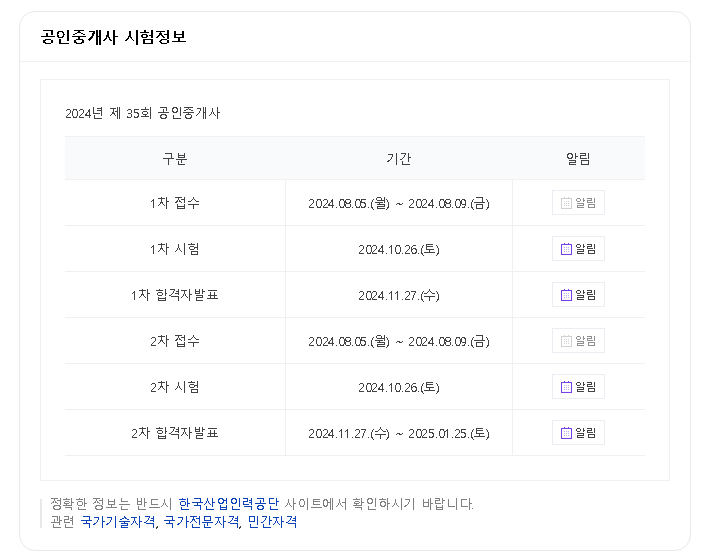Open the 민간자격 related link
Viewport: 702px width, 560px height.
[272, 522]
